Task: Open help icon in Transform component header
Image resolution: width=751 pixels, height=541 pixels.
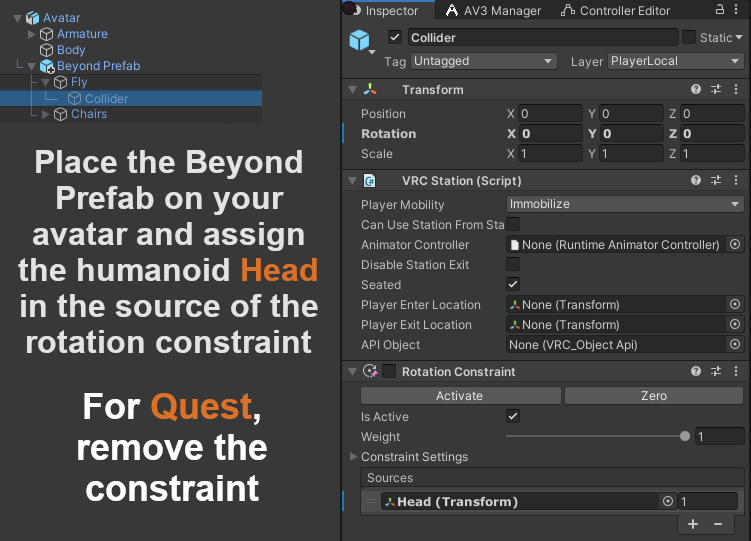Action: pyautogui.click(x=696, y=90)
